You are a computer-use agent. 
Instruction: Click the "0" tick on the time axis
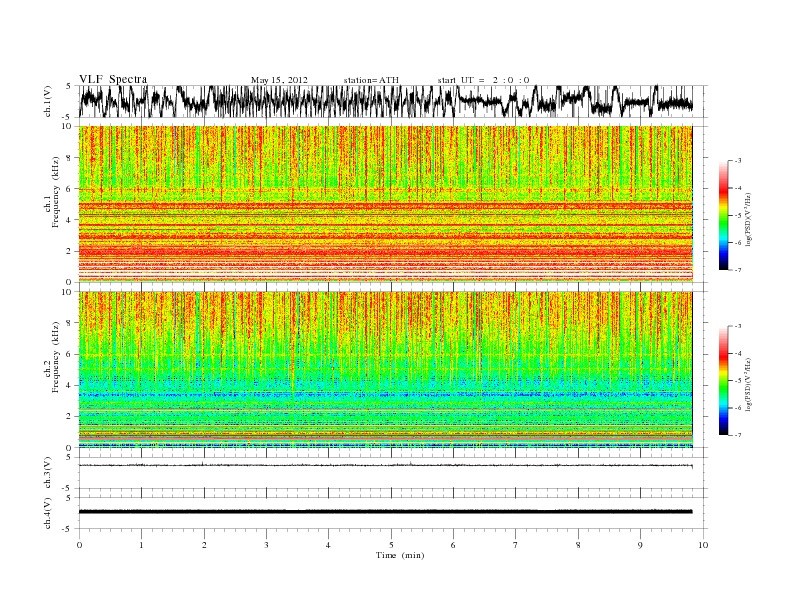click(79, 545)
